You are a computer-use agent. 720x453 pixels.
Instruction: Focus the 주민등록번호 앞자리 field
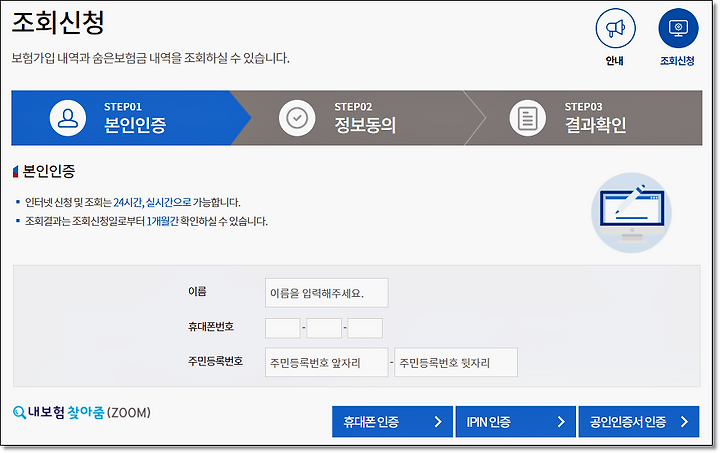(326, 363)
